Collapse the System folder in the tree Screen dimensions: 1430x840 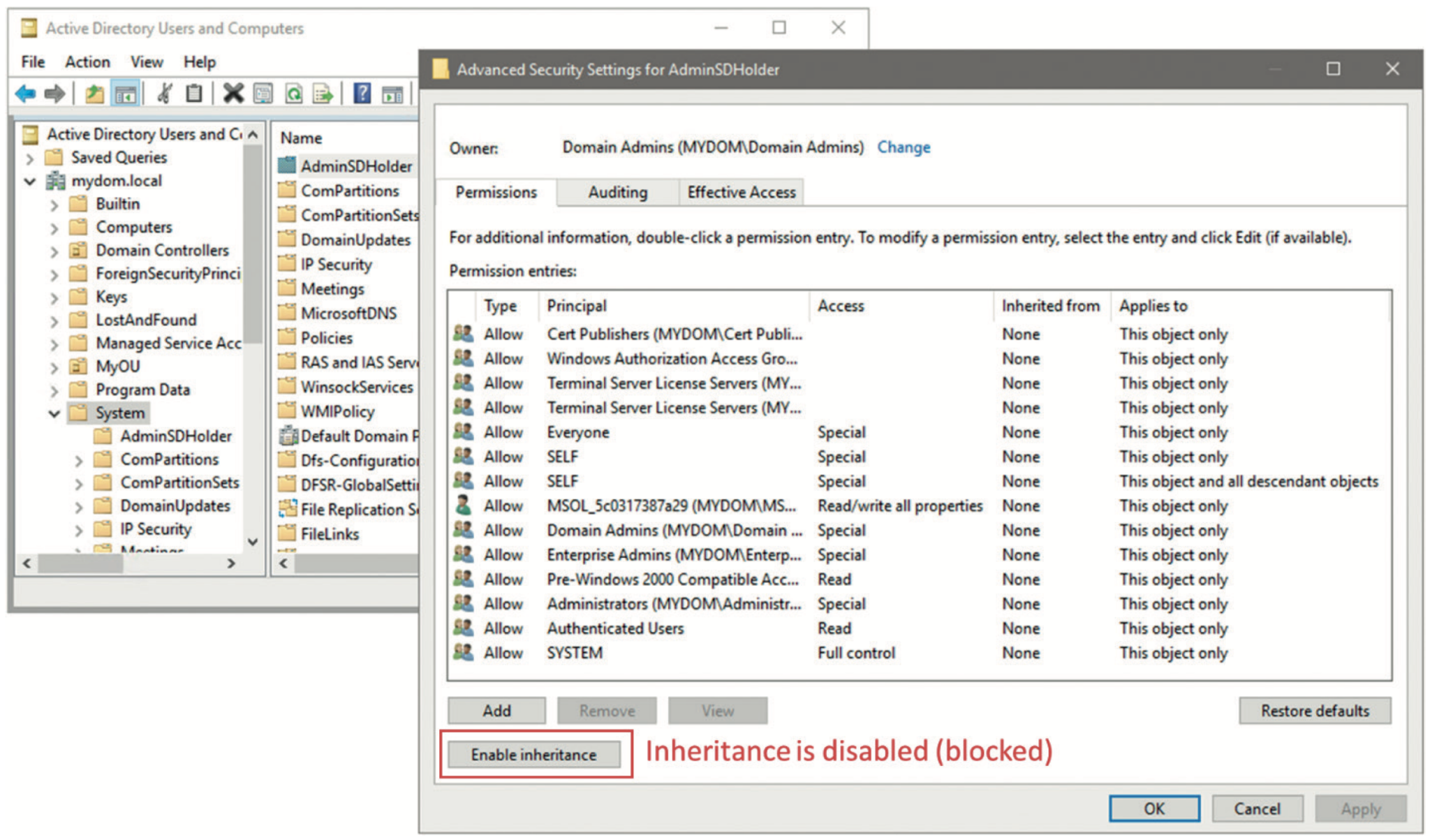pyautogui.click(x=54, y=413)
